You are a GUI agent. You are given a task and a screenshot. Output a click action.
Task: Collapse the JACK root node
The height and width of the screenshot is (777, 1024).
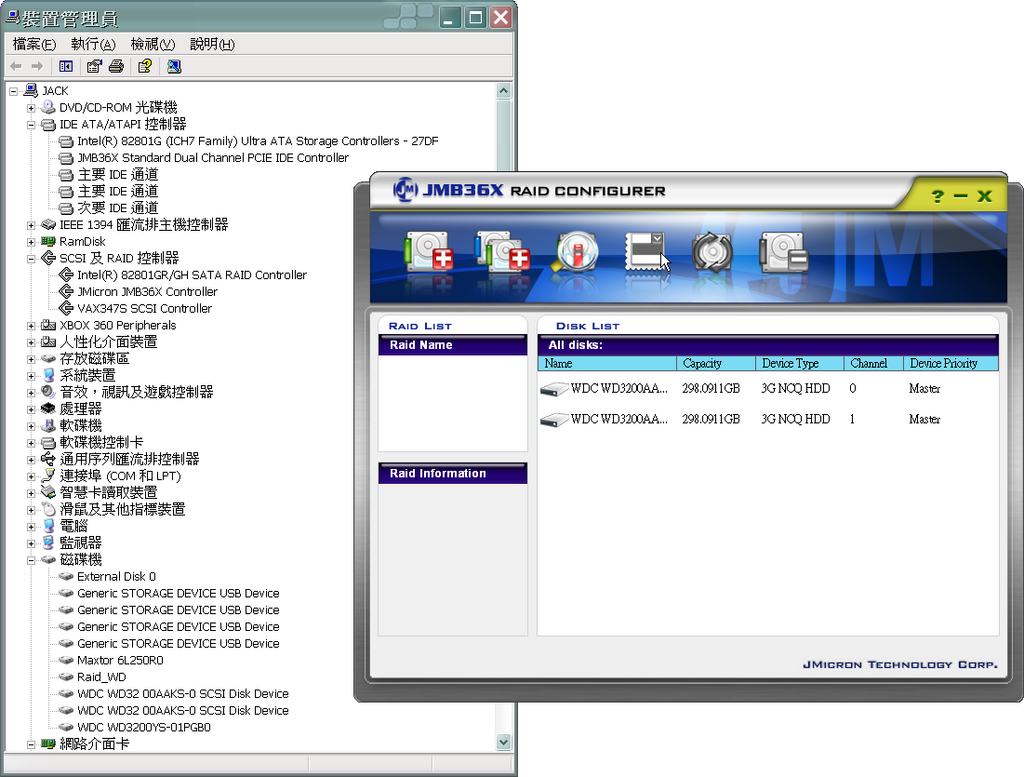point(14,91)
